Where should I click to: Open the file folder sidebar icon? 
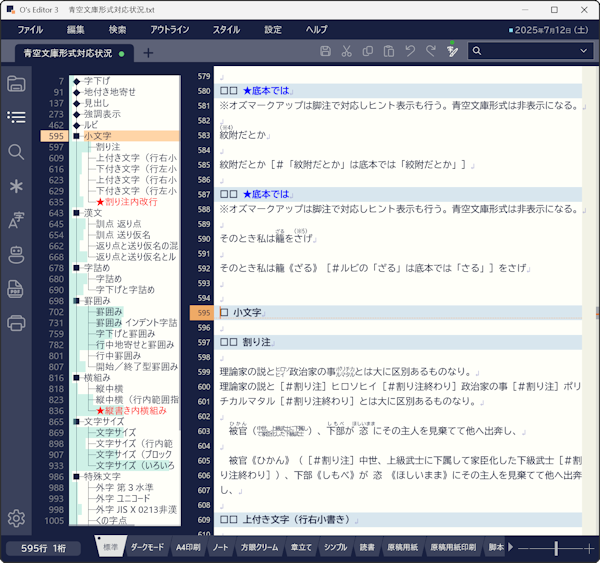point(16,83)
